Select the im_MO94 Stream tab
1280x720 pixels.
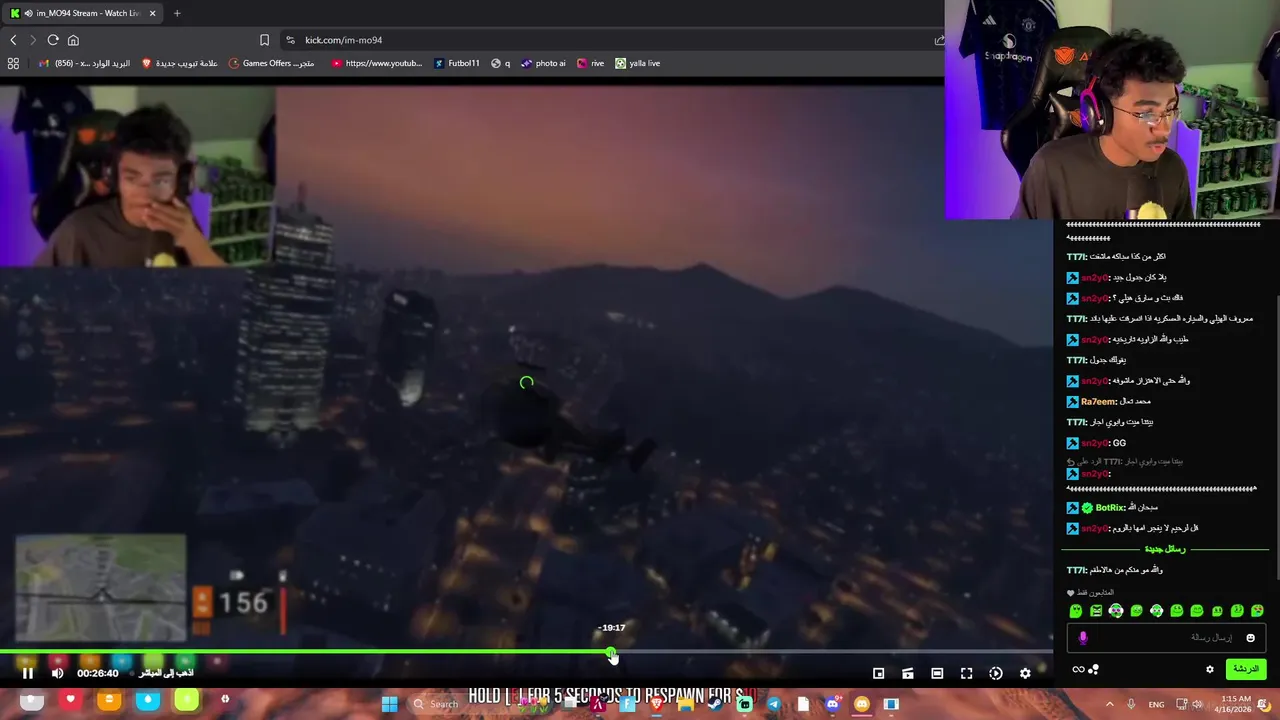84,13
